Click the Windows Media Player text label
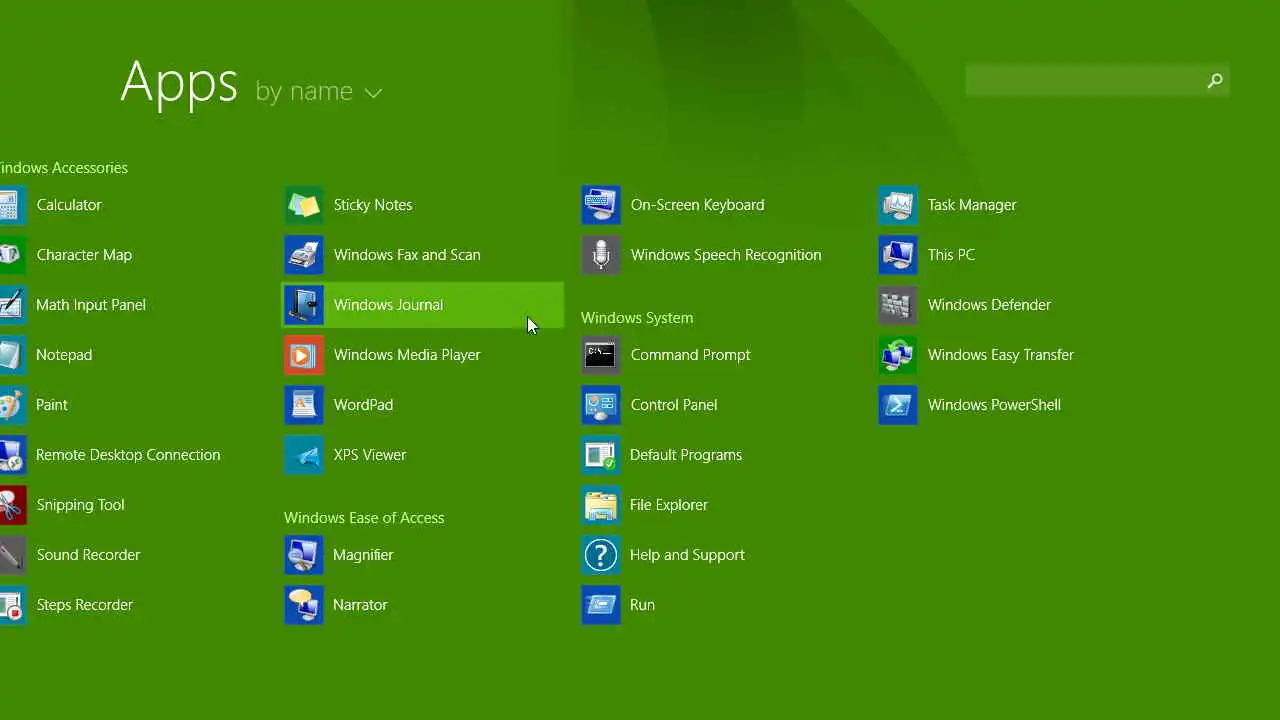This screenshot has width=1280, height=720. (x=407, y=355)
